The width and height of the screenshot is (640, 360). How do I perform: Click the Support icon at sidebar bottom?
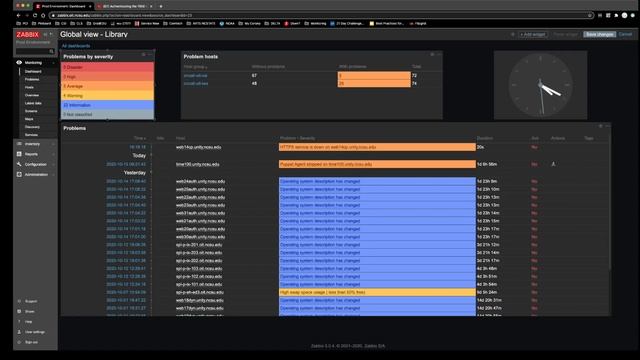(19, 301)
